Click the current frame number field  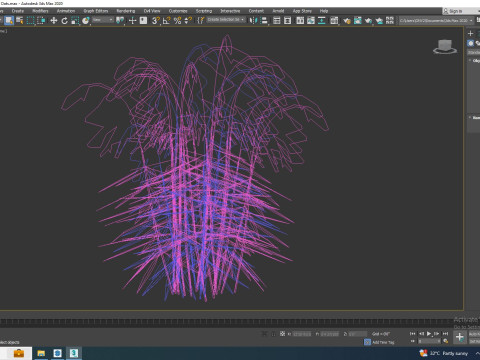click(x=429, y=341)
